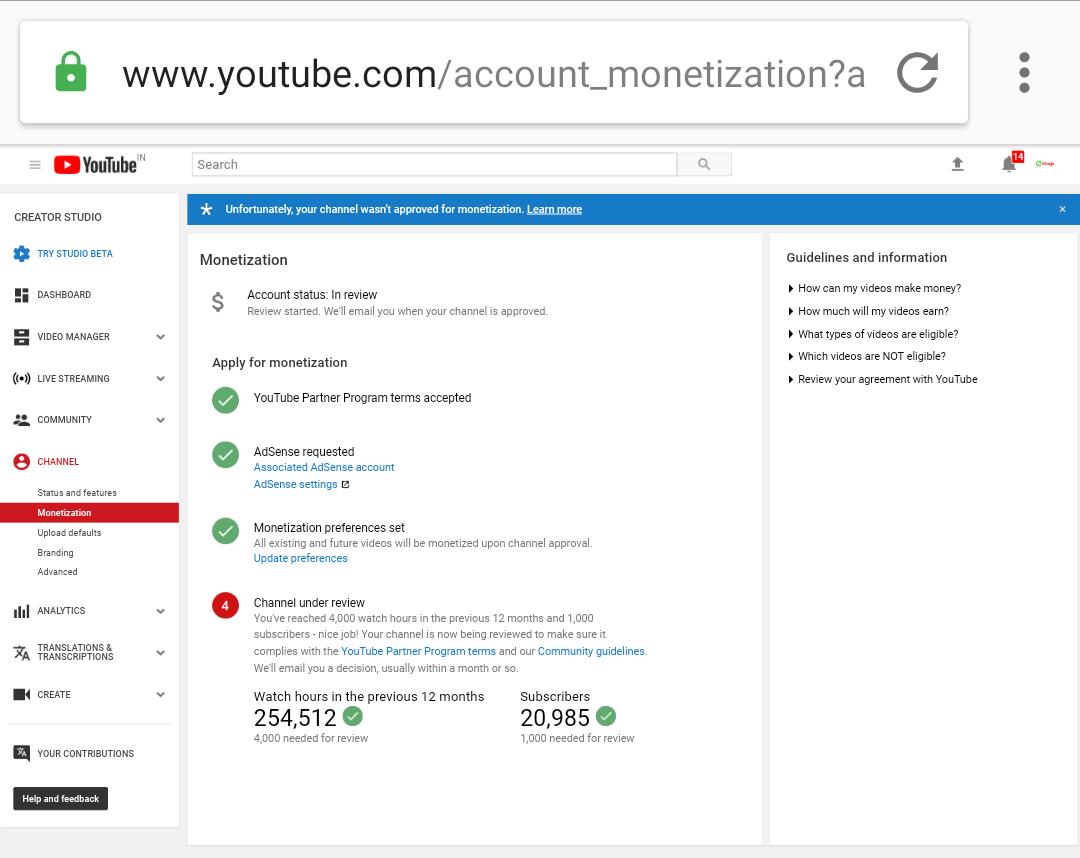Click '4,000 needed for review' text

[311, 738]
